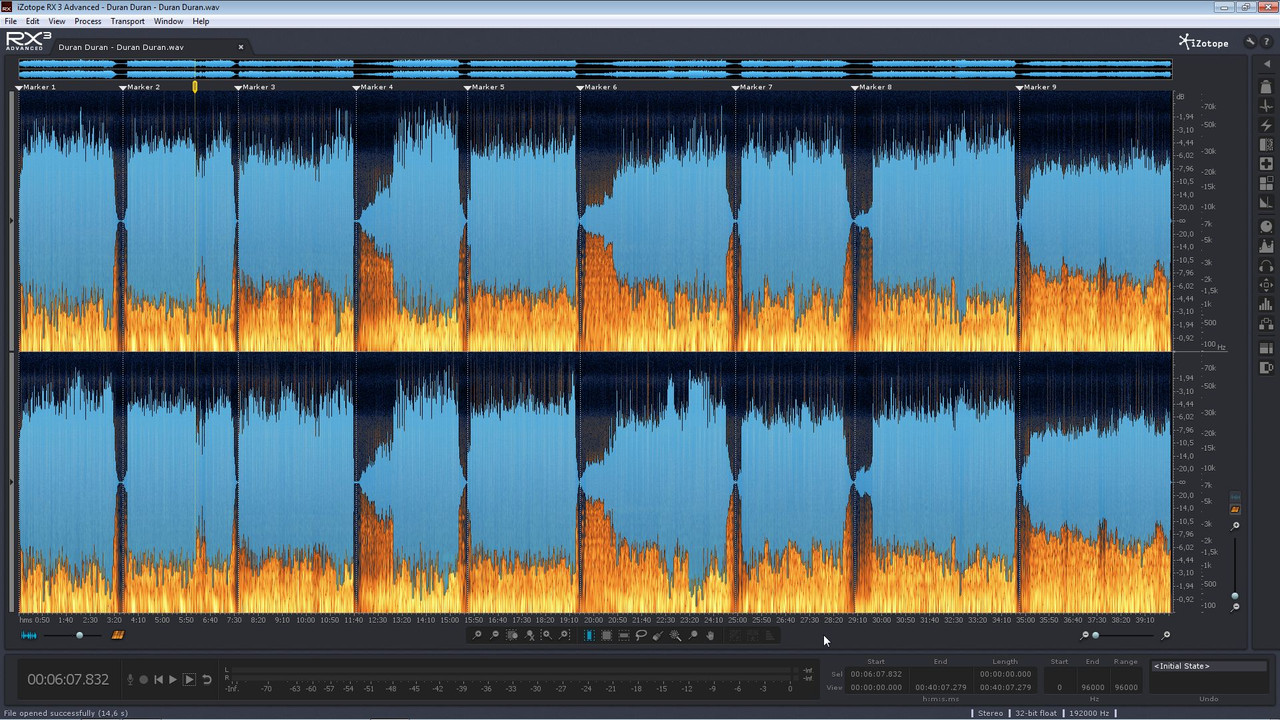Open the Window menu
Screen dimensions: 1280x720
[x=169, y=21]
